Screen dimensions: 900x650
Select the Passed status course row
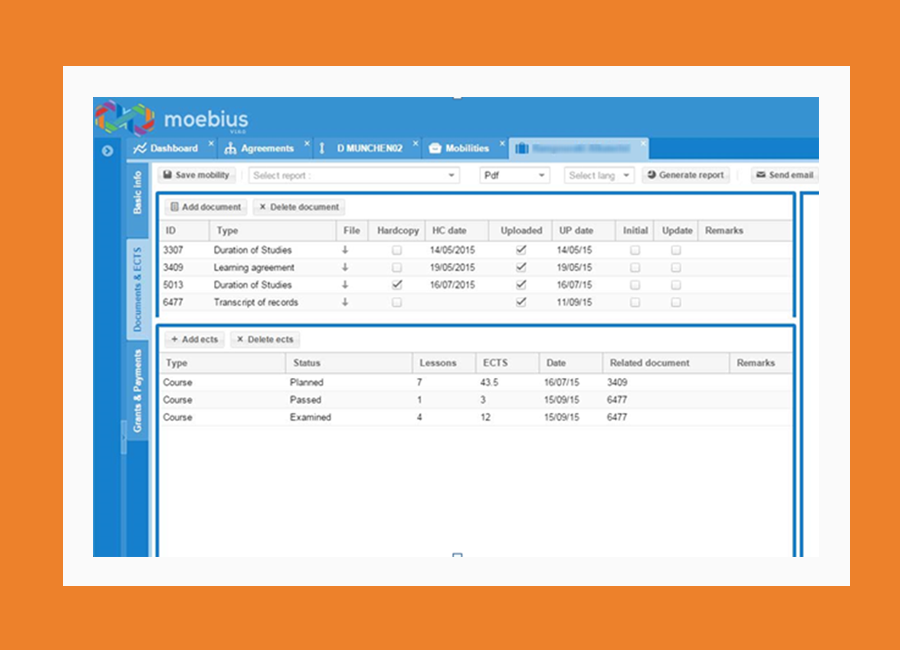click(x=476, y=400)
